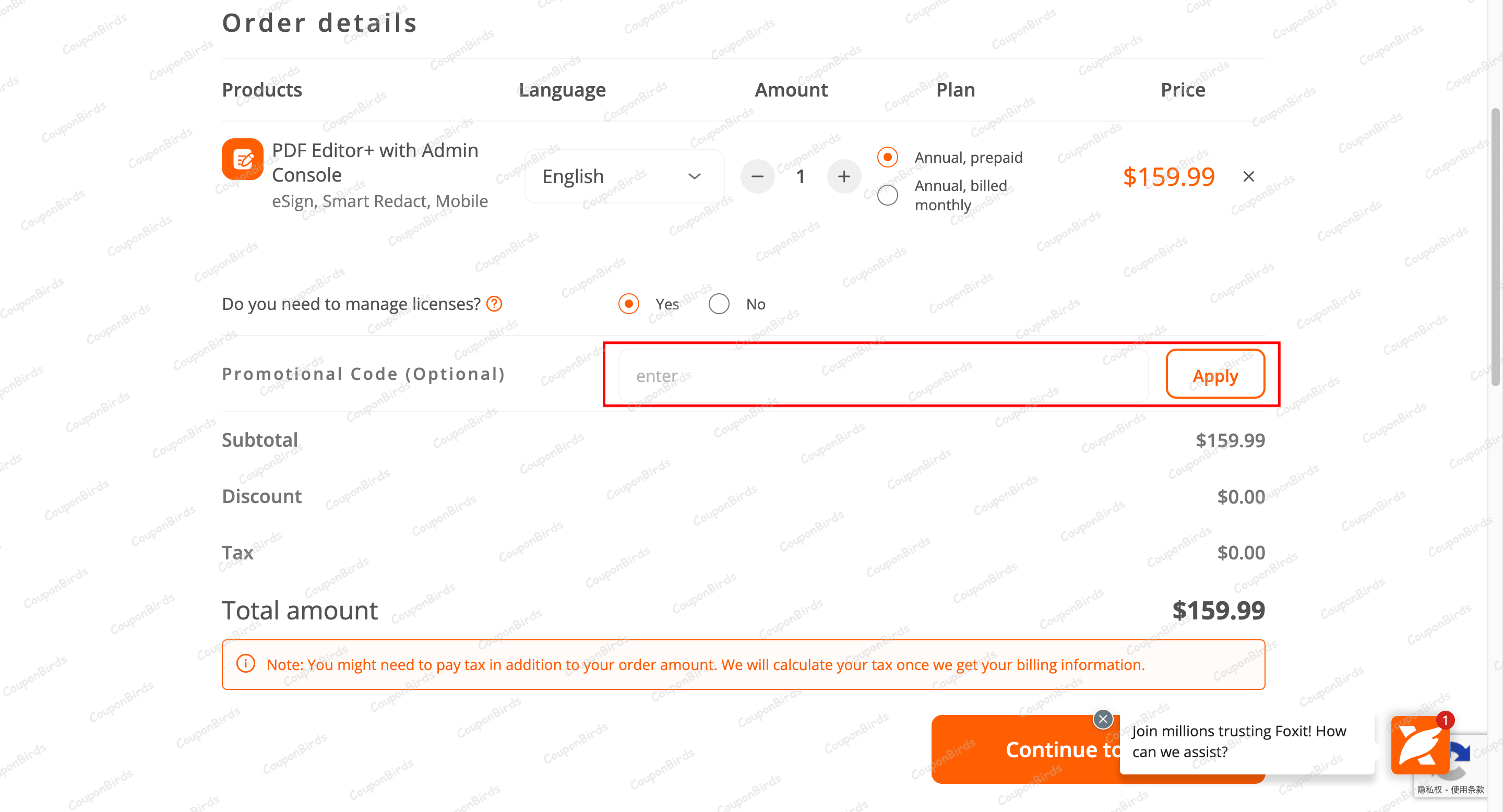Dismiss the chat greeting message
The height and width of the screenshot is (812, 1503).
1103,719
